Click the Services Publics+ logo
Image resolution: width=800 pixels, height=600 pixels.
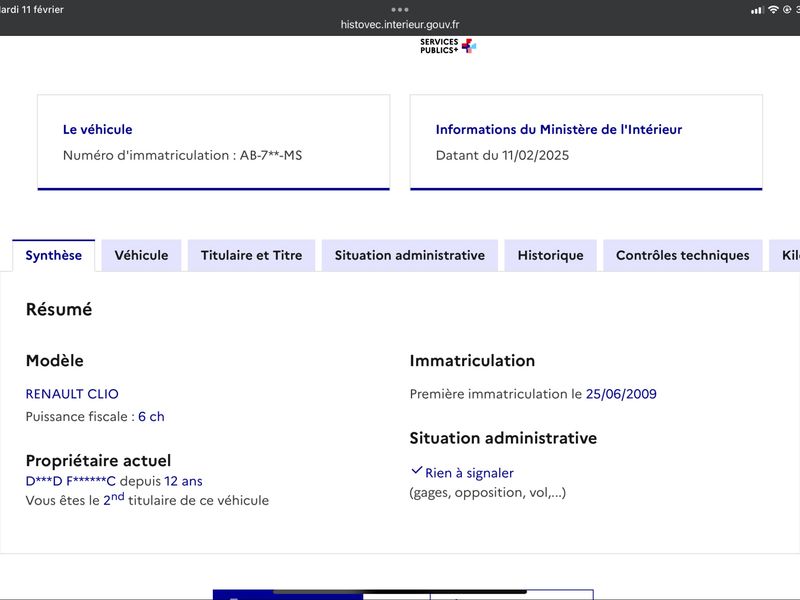pyautogui.click(x=448, y=46)
